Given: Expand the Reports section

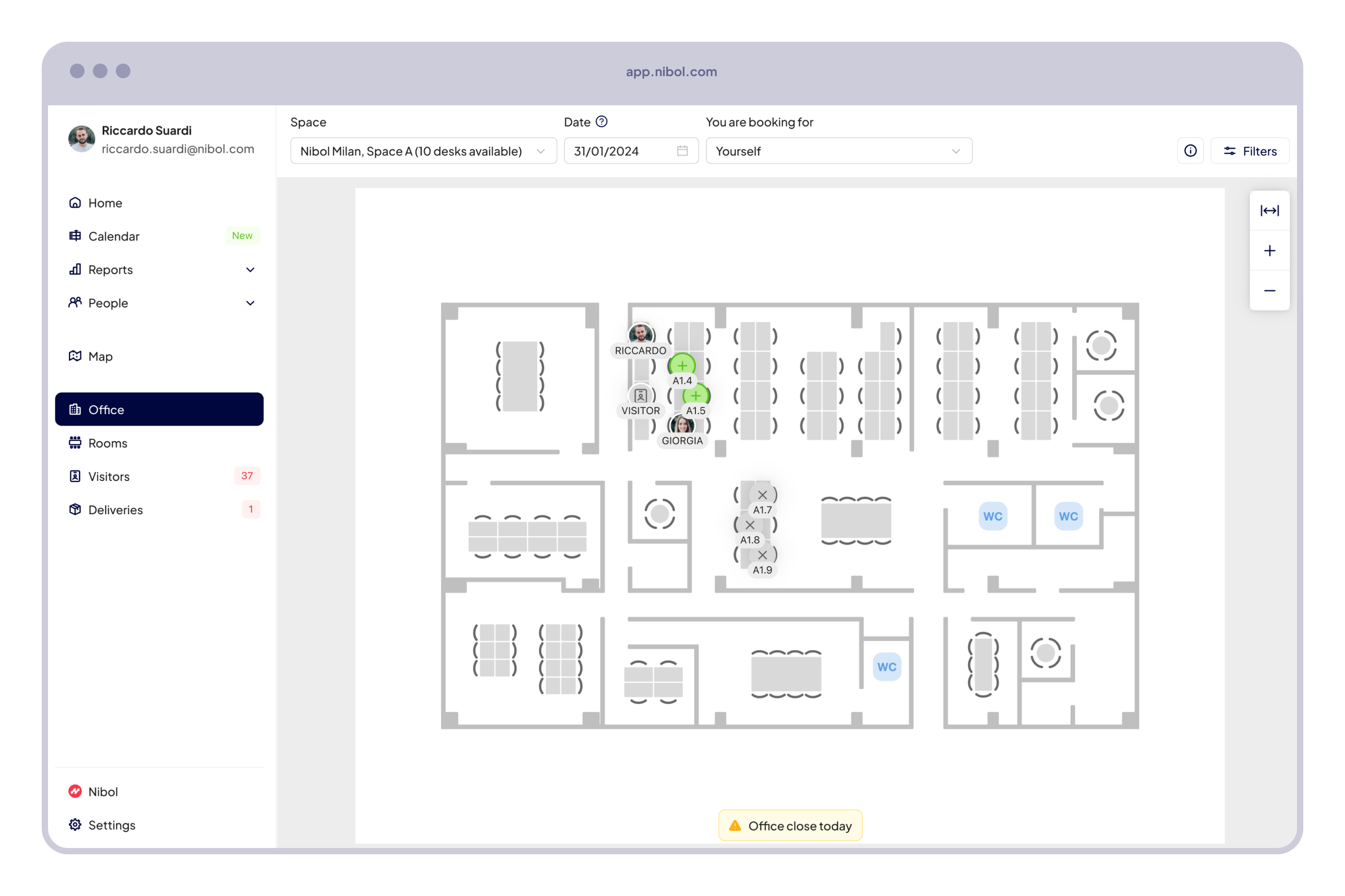Looking at the screenshot, I should click(250, 269).
